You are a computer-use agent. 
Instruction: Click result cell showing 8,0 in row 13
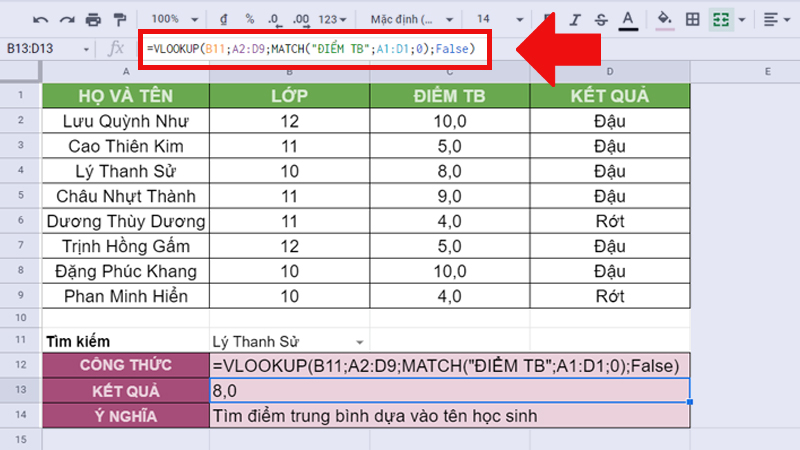coord(449,391)
